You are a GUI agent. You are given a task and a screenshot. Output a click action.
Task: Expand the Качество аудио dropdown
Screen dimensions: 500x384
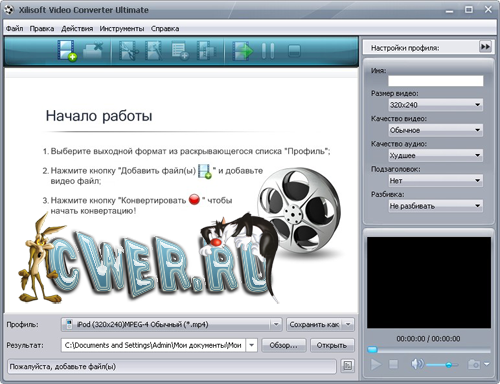tap(436, 155)
